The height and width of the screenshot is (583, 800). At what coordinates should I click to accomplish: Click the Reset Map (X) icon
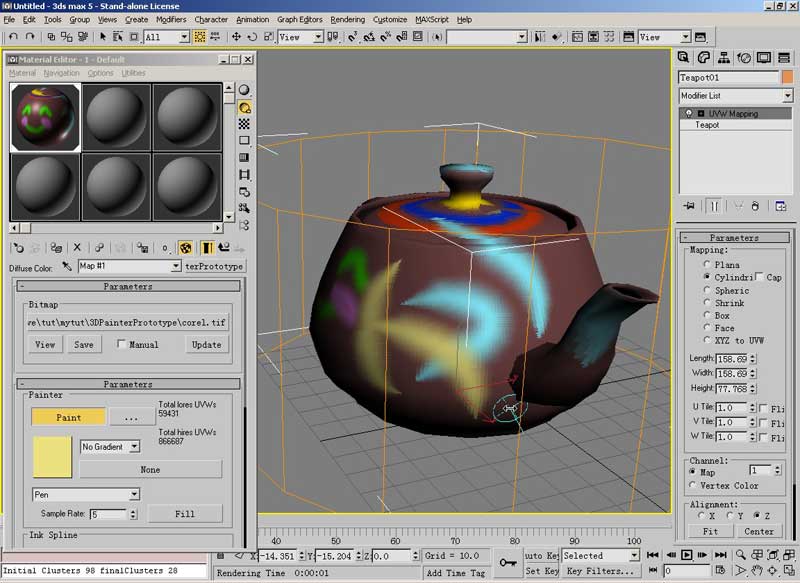[77, 248]
